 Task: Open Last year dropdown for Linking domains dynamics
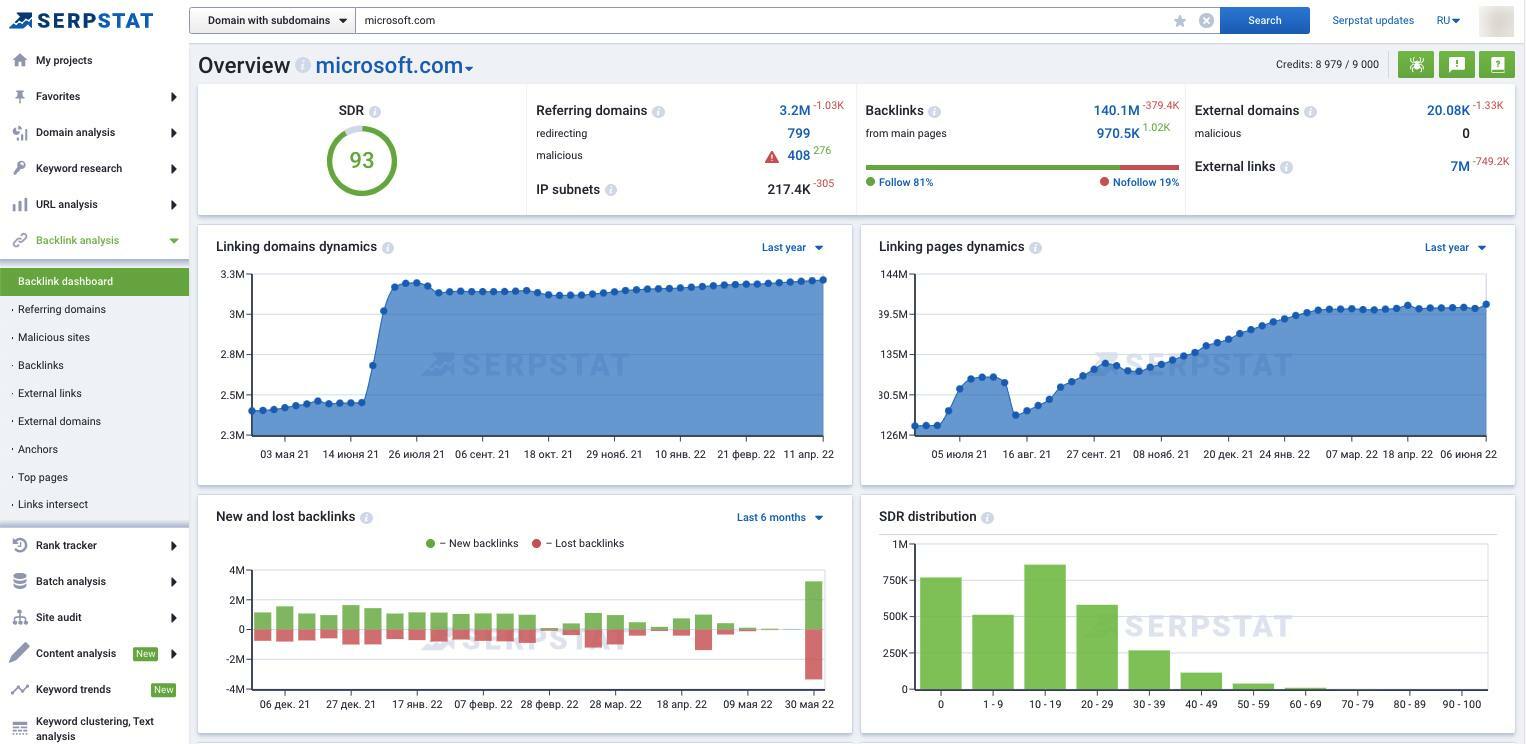(x=792, y=248)
